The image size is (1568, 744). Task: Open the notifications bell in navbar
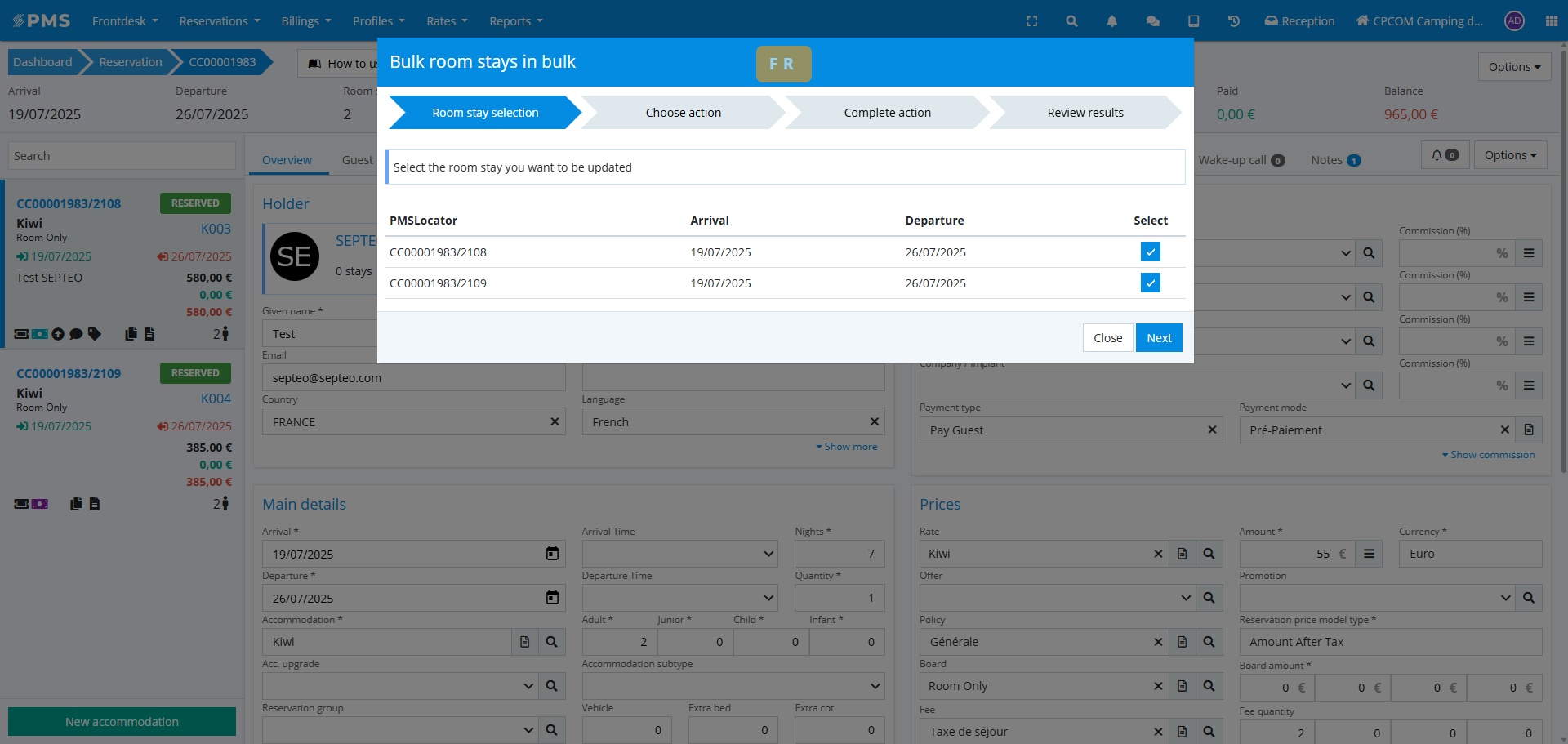point(1111,21)
